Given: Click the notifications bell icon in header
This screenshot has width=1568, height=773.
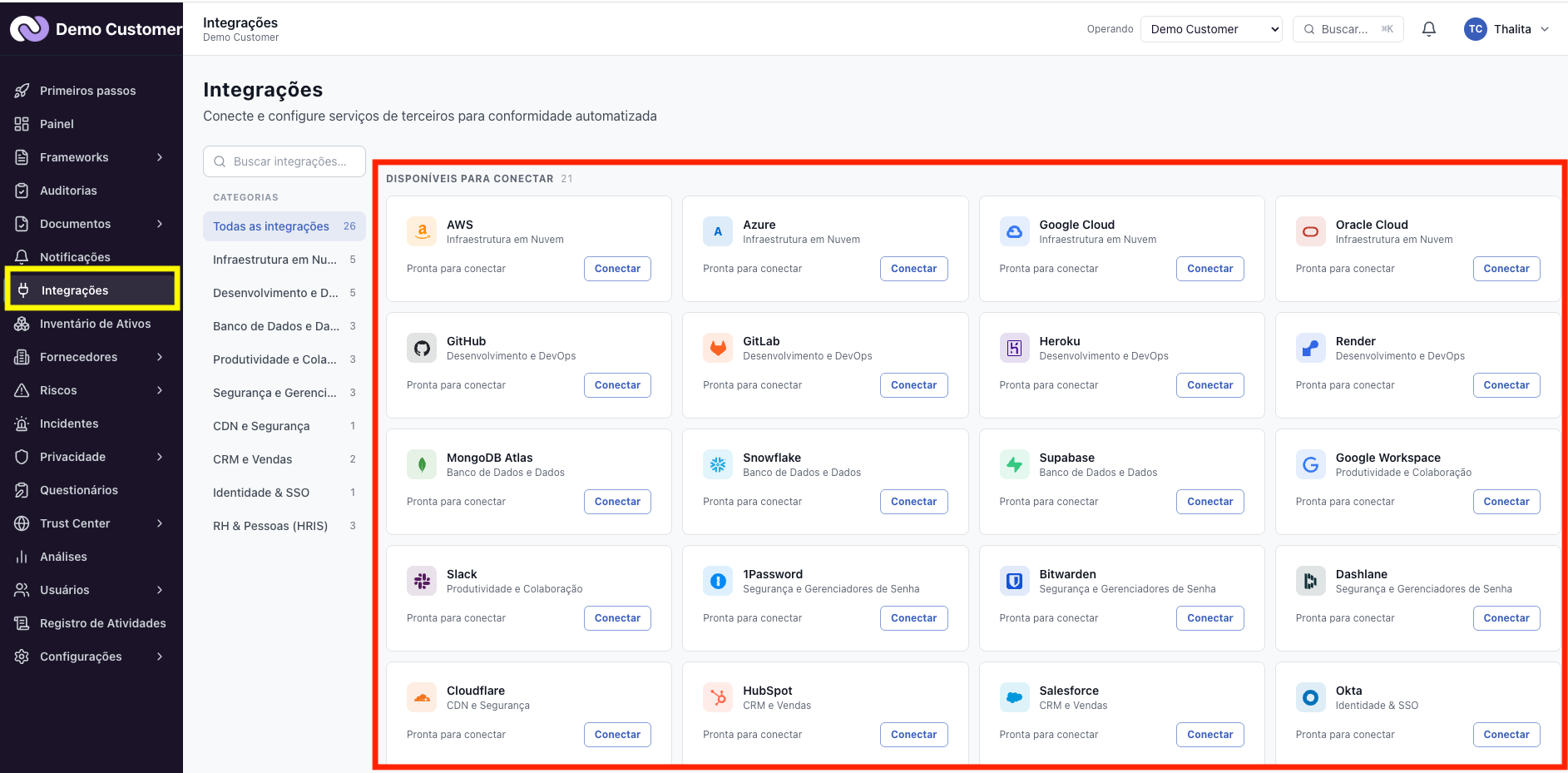Looking at the screenshot, I should pyautogui.click(x=1429, y=29).
